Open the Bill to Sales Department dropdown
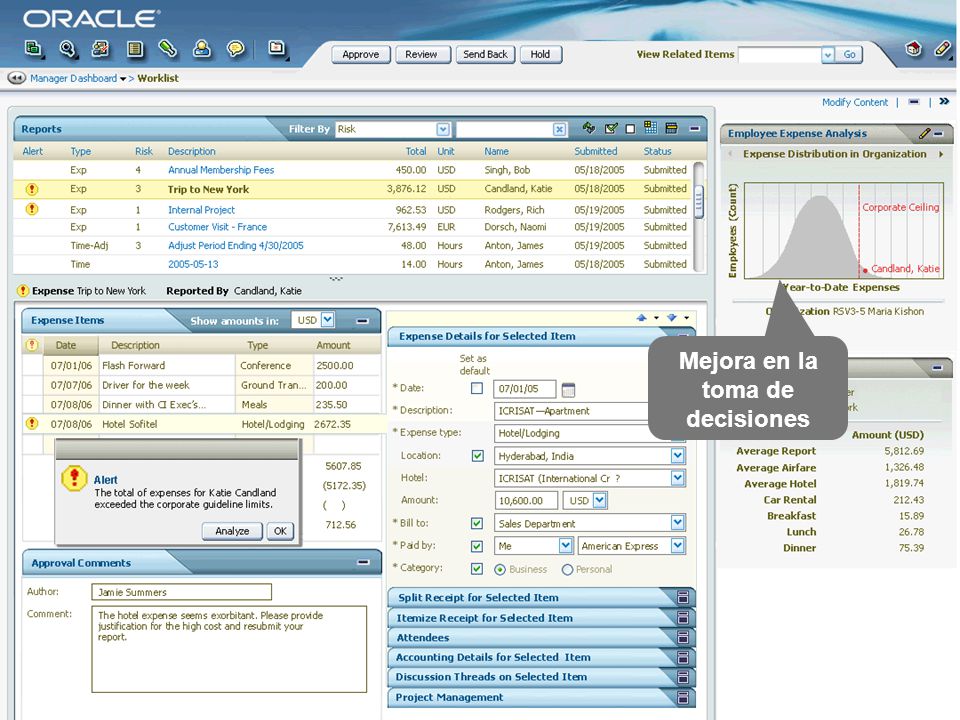The width and height of the screenshot is (960, 720). [x=677, y=523]
